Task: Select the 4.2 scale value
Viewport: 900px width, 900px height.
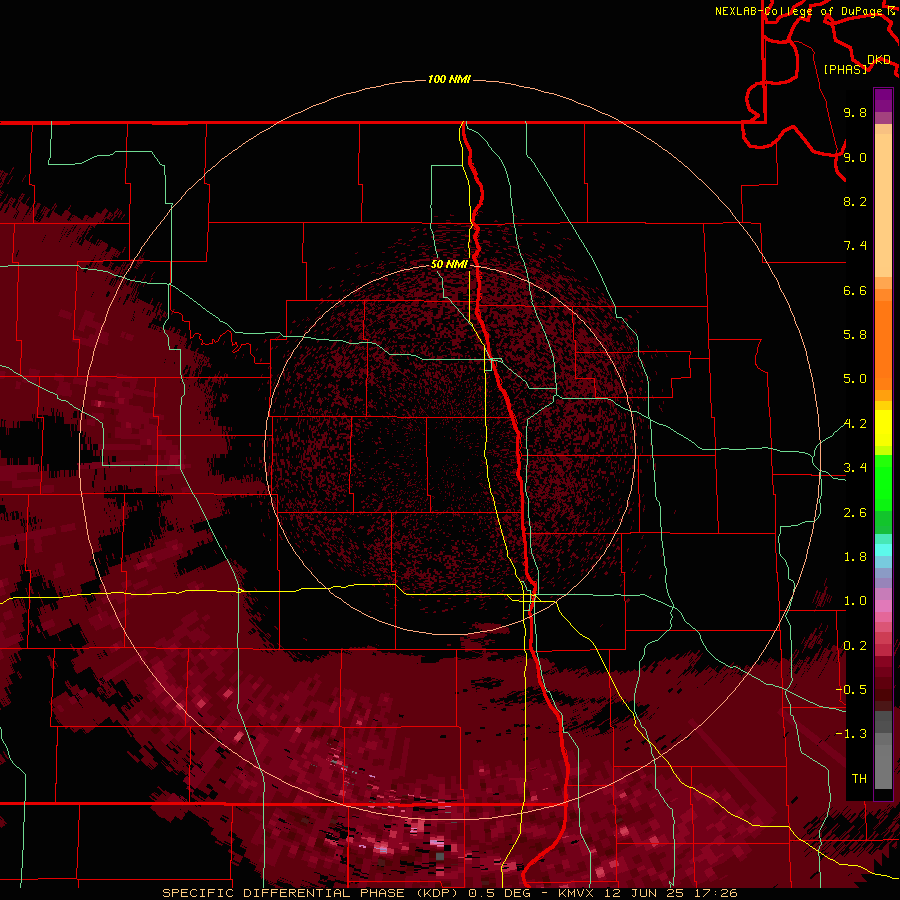Action: pyautogui.click(x=855, y=424)
